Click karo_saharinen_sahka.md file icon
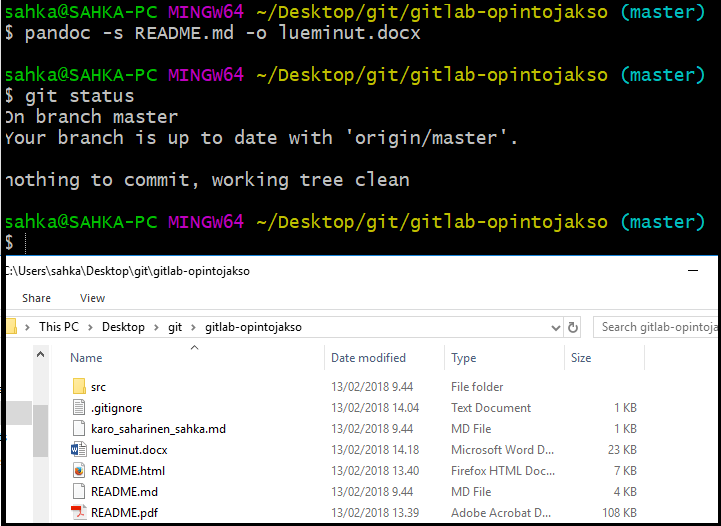This screenshot has width=721, height=526. point(80,429)
